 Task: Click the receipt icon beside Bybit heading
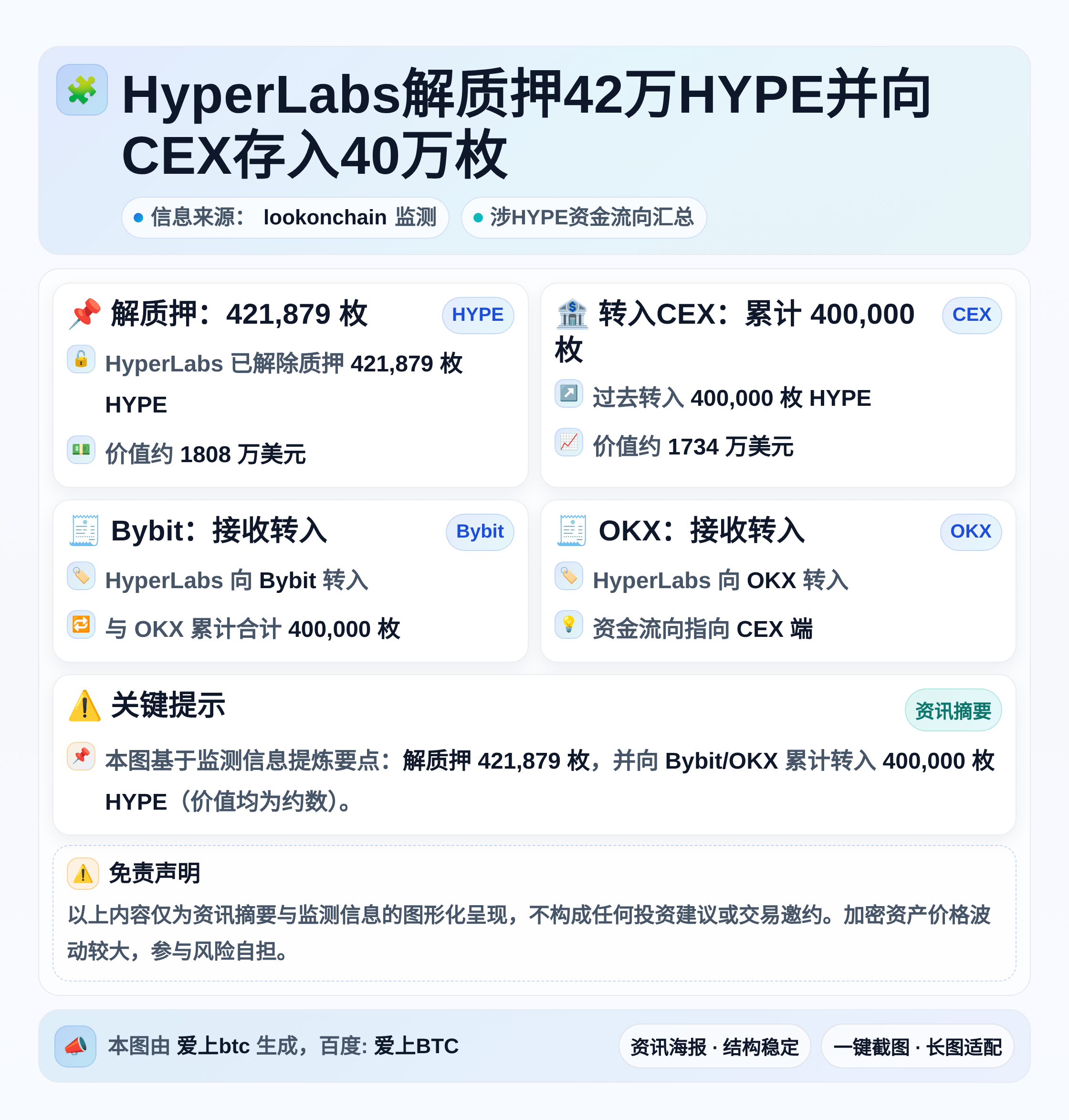84,531
